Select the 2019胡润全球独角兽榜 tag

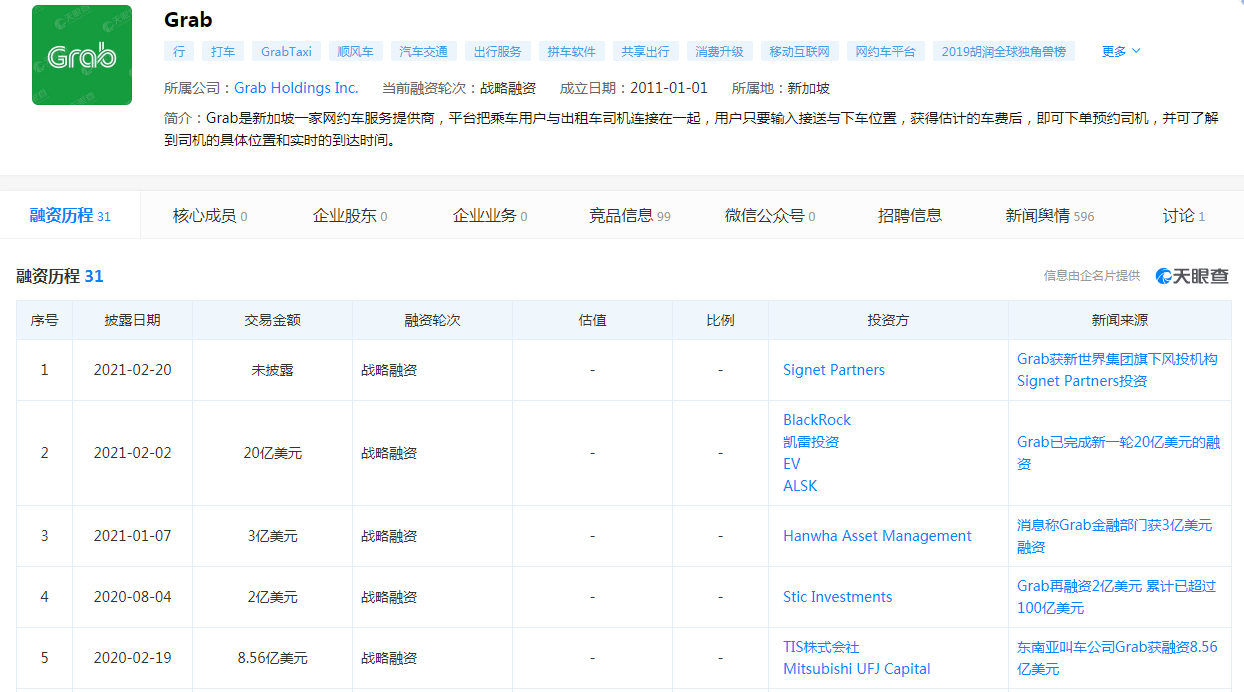click(x=1004, y=51)
